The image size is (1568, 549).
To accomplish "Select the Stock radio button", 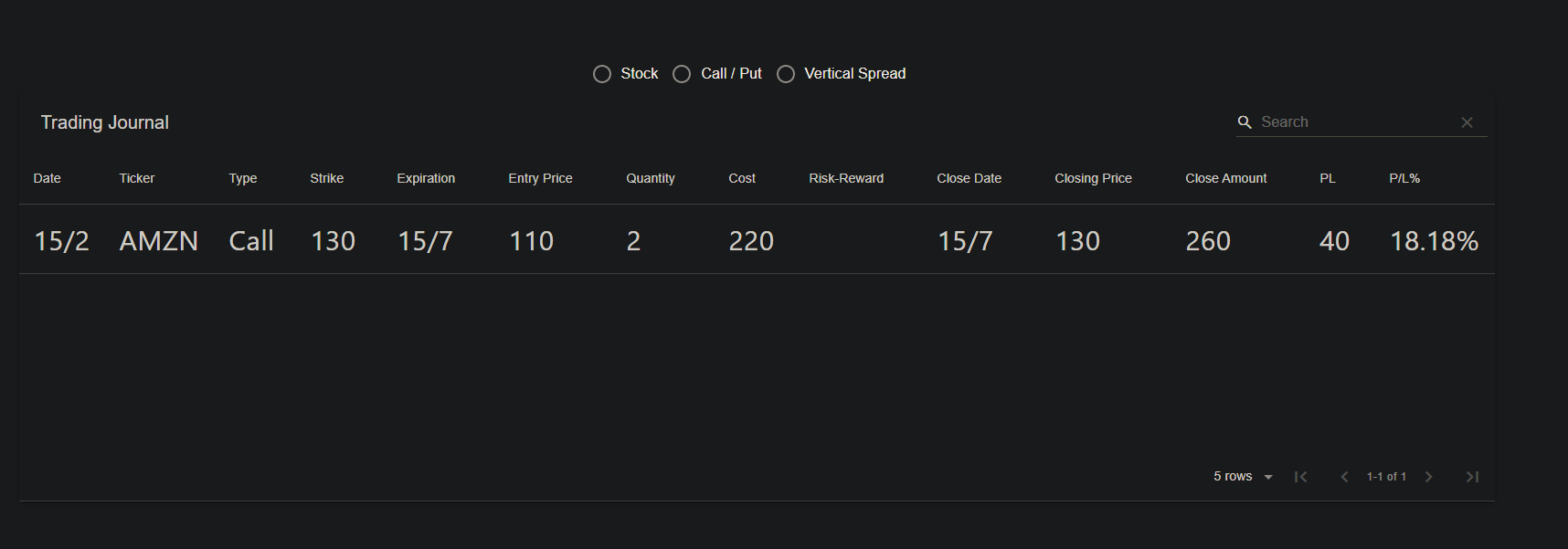I will tap(602, 73).
